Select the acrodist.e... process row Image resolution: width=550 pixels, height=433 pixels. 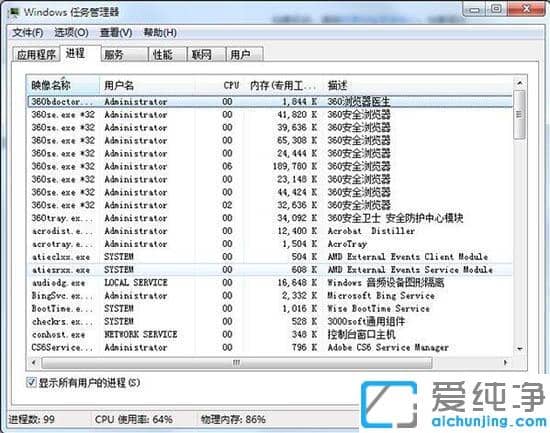coord(270,231)
